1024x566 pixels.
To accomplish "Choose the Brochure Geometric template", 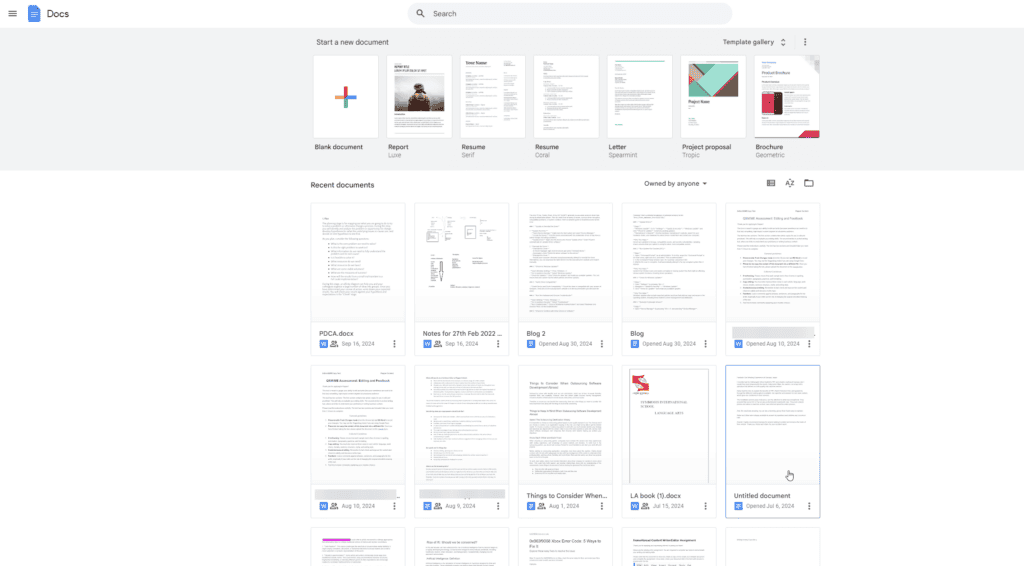I will (787, 97).
